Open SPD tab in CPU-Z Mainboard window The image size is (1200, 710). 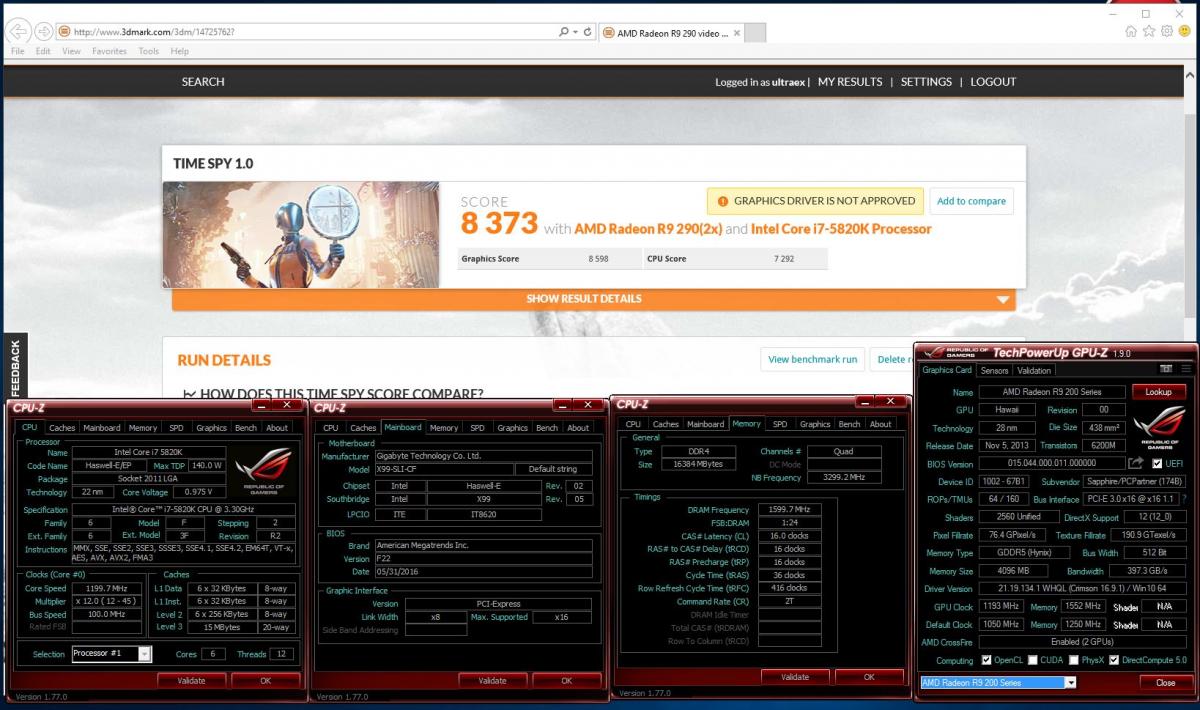(x=477, y=428)
